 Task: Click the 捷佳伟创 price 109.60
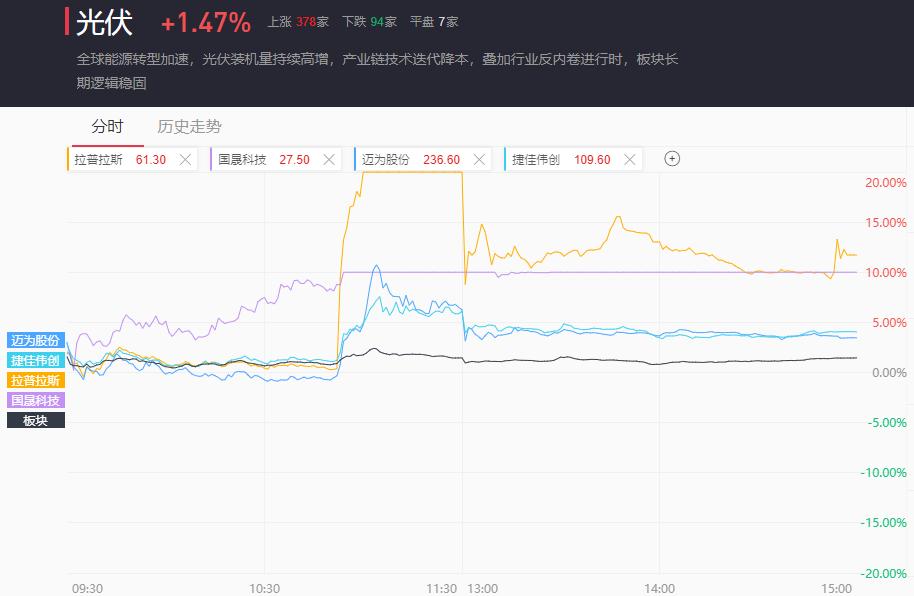(591, 159)
